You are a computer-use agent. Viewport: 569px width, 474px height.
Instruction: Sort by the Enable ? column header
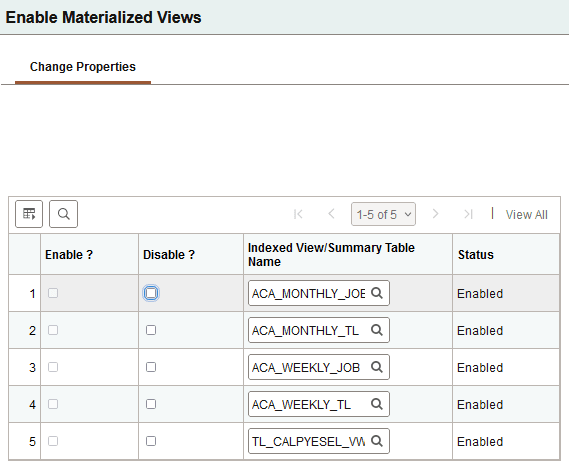[x=69, y=255]
